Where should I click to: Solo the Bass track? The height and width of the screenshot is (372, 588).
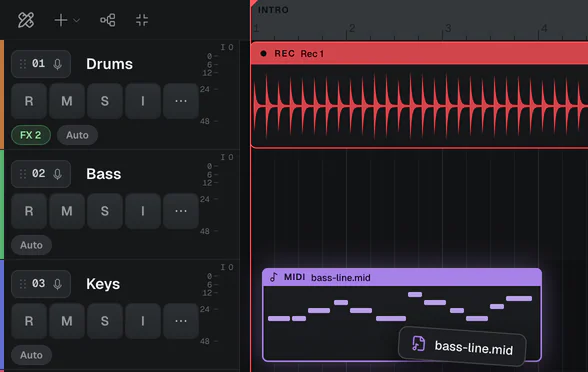(105, 211)
